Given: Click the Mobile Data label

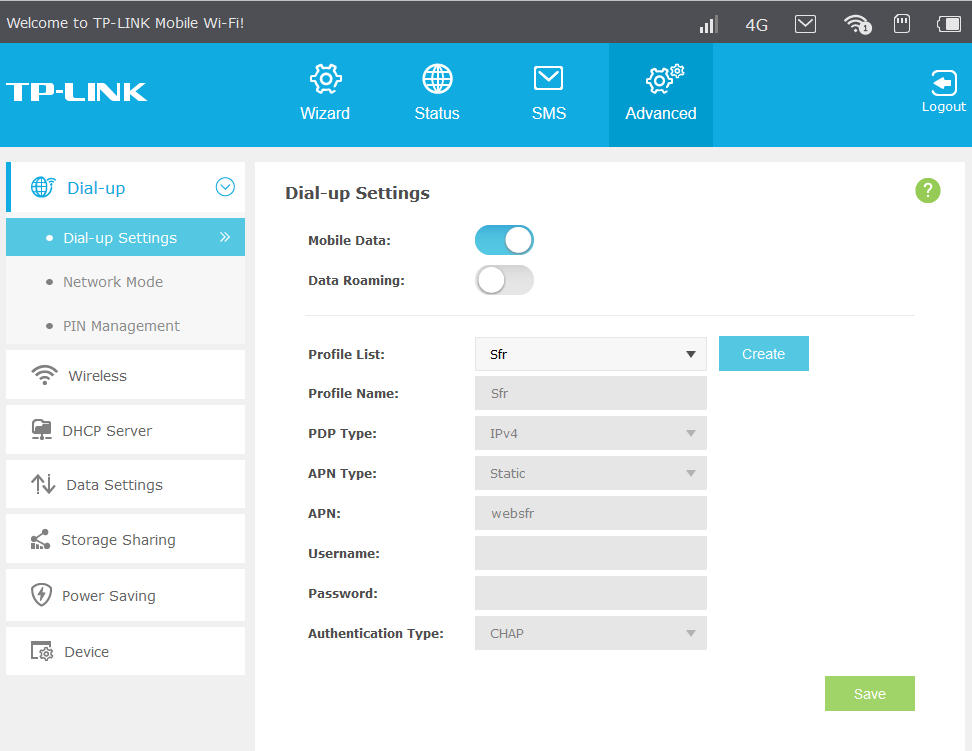Looking at the screenshot, I should (x=349, y=241).
